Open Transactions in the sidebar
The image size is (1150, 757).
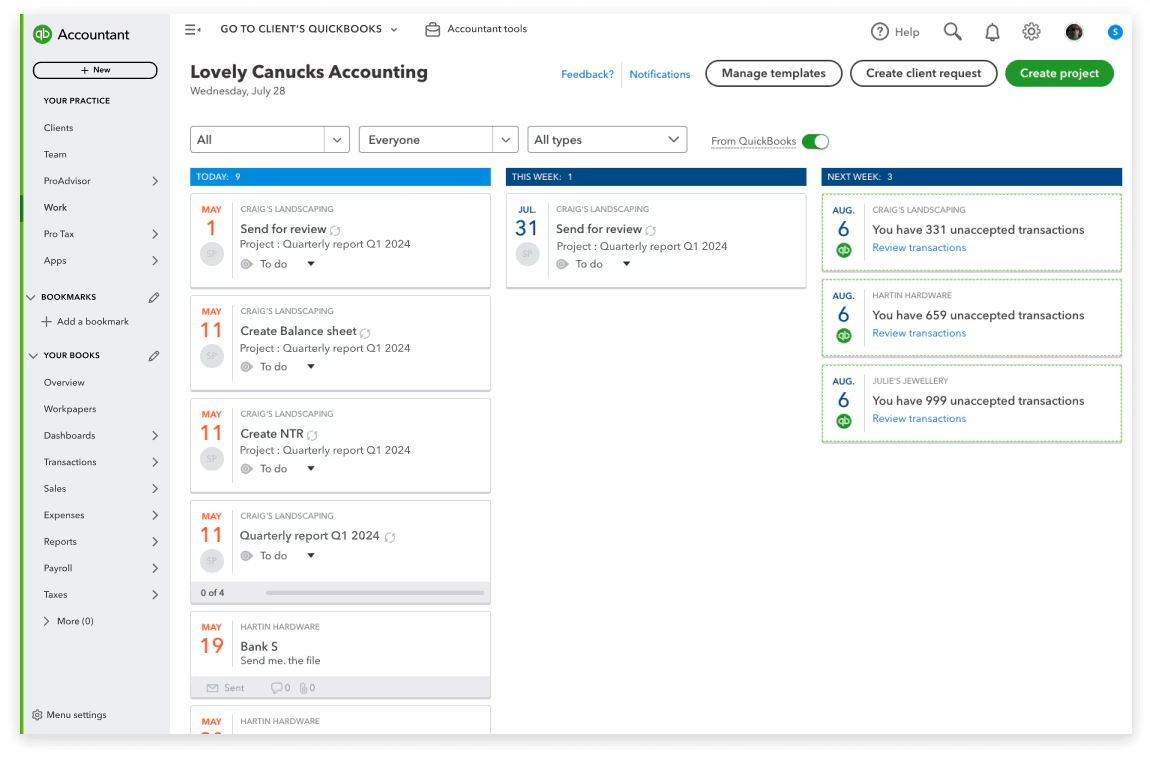coord(70,462)
